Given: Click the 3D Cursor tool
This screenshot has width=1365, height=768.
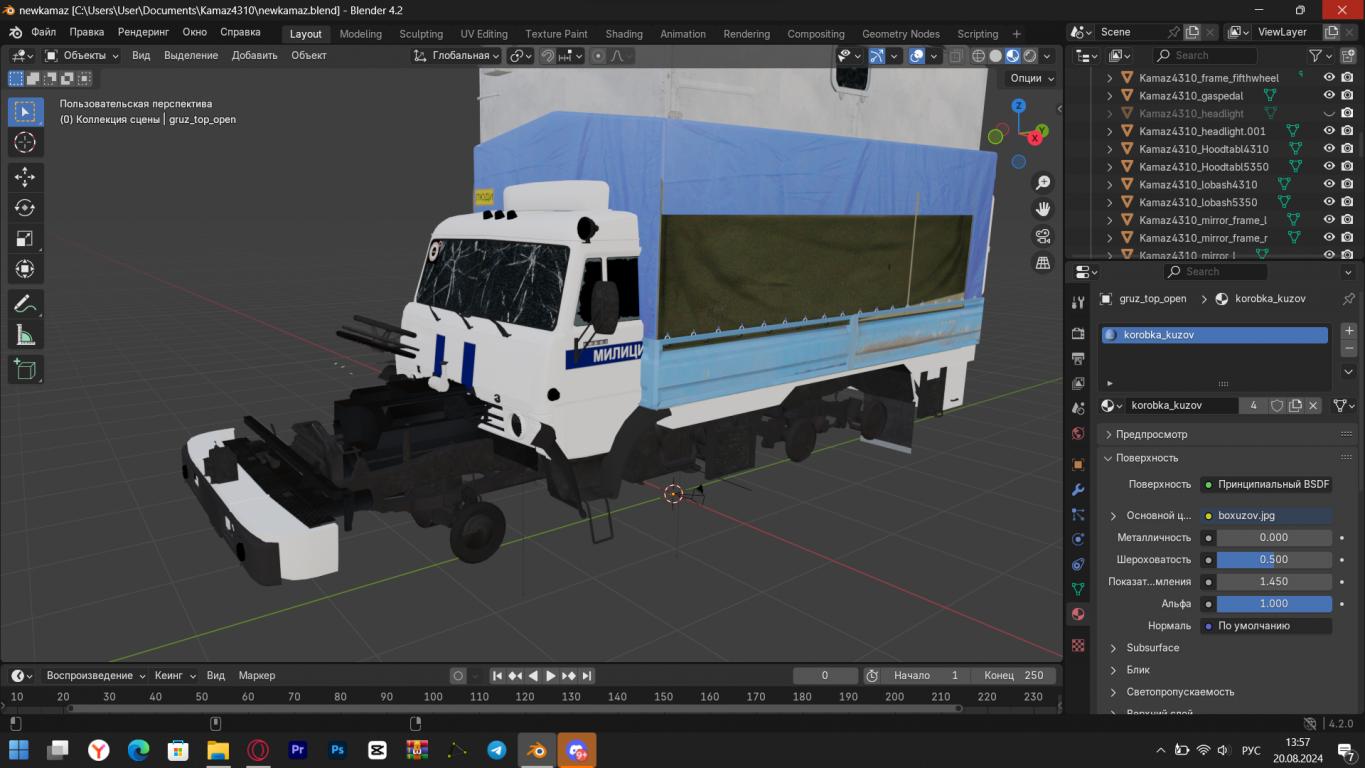Looking at the screenshot, I should [x=25, y=143].
